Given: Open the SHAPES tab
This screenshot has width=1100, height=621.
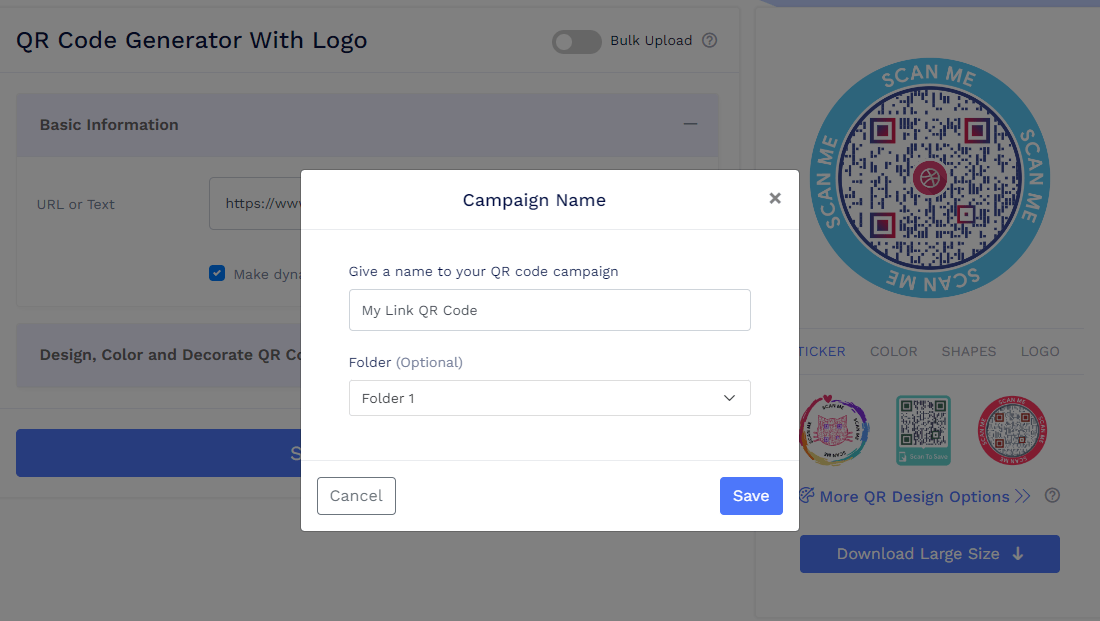Looking at the screenshot, I should pos(968,351).
